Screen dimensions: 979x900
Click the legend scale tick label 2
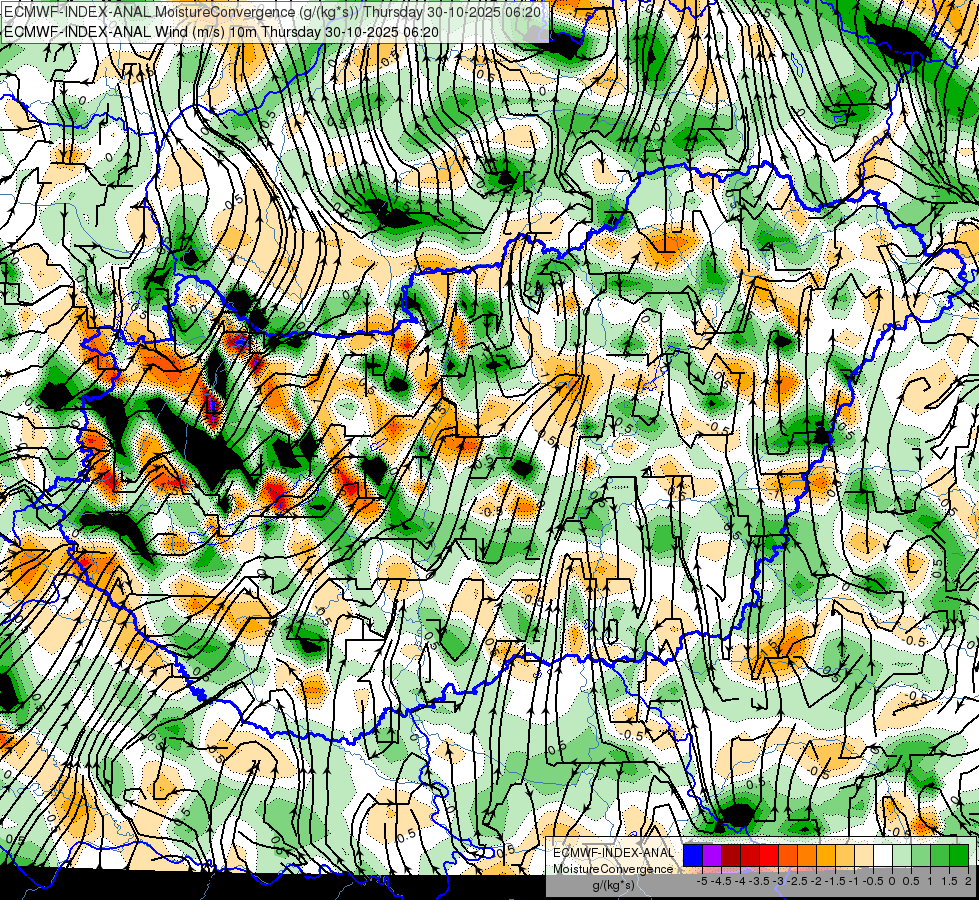(968, 881)
